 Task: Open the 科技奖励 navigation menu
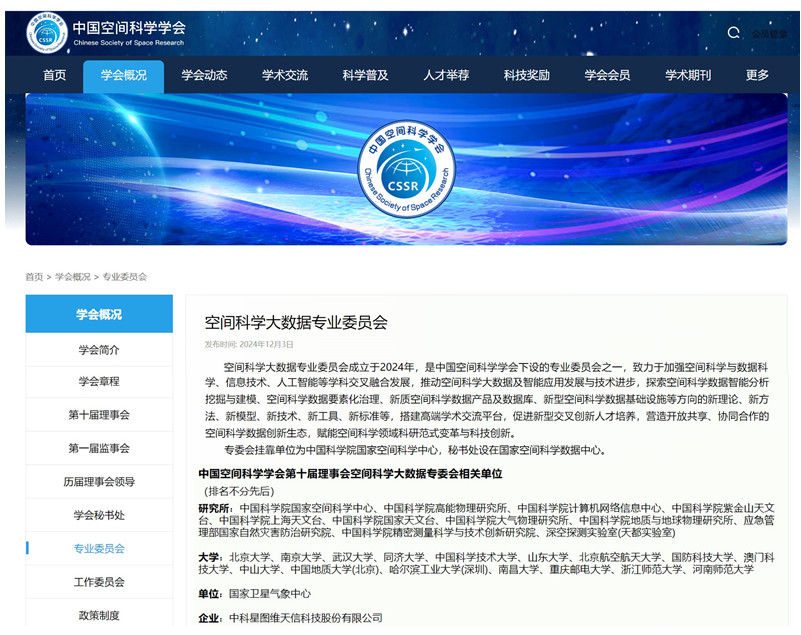coord(527,75)
